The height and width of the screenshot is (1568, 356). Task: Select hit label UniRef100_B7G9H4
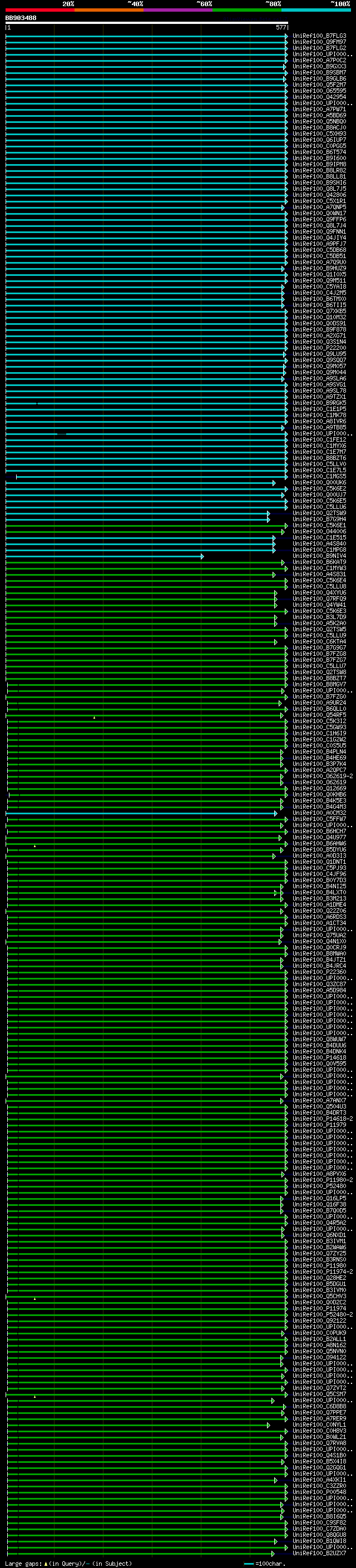click(x=319, y=520)
